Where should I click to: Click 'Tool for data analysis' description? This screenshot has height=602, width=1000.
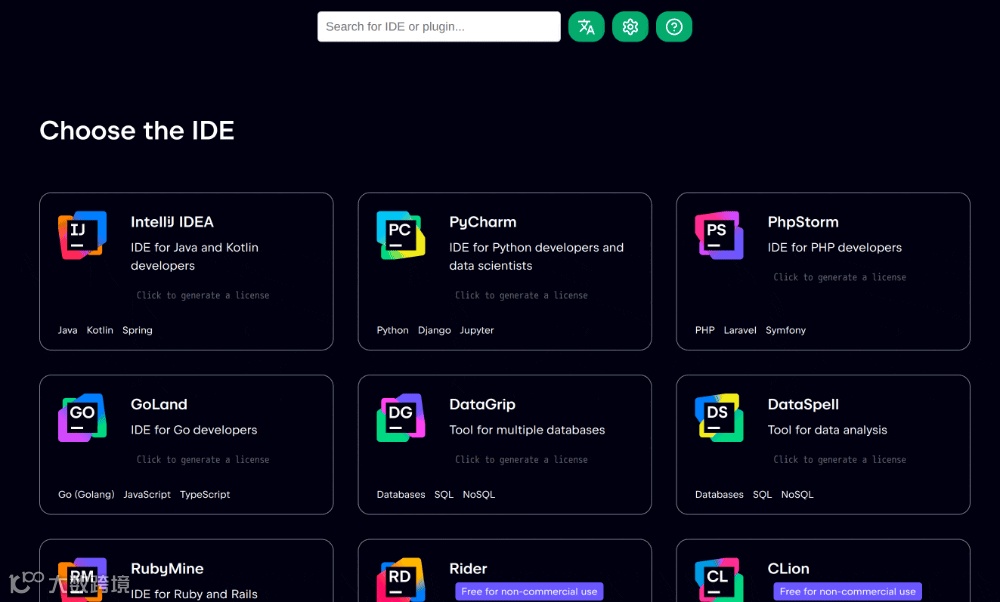[827, 430]
